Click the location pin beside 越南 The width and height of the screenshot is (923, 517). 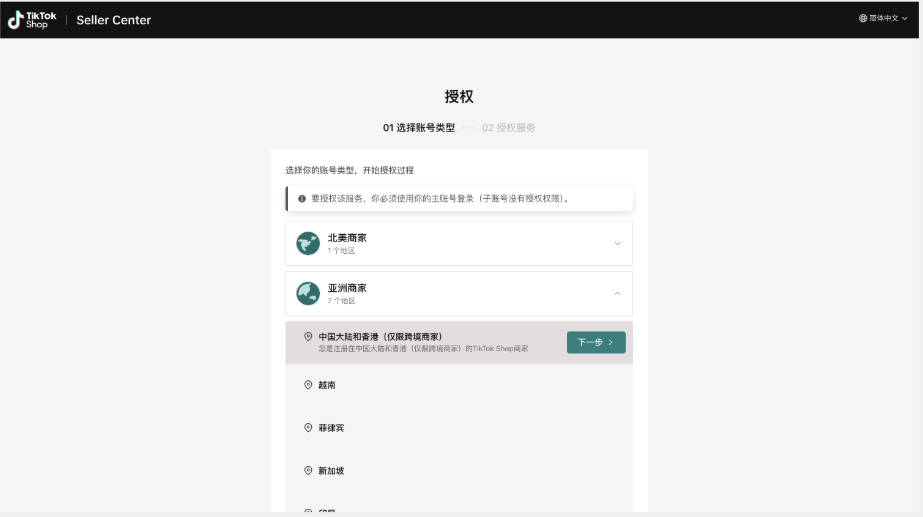click(x=308, y=384)
